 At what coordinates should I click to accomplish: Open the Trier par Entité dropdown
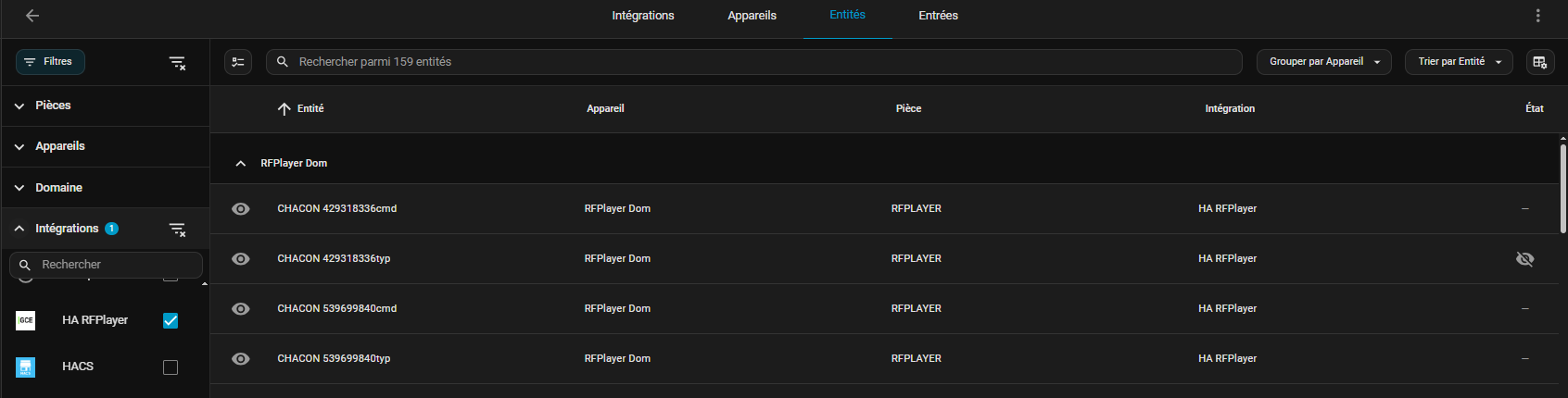click(x=1459, y=62)
